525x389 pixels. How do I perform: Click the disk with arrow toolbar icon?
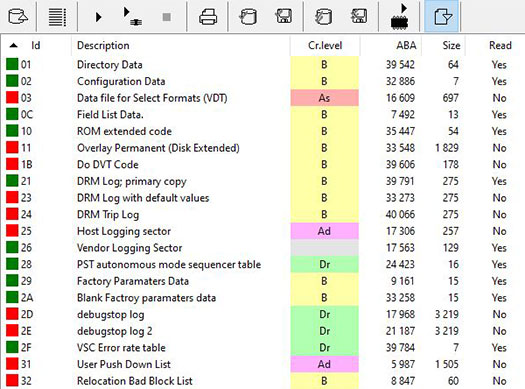pyautogui.click(x=18, y=16)
